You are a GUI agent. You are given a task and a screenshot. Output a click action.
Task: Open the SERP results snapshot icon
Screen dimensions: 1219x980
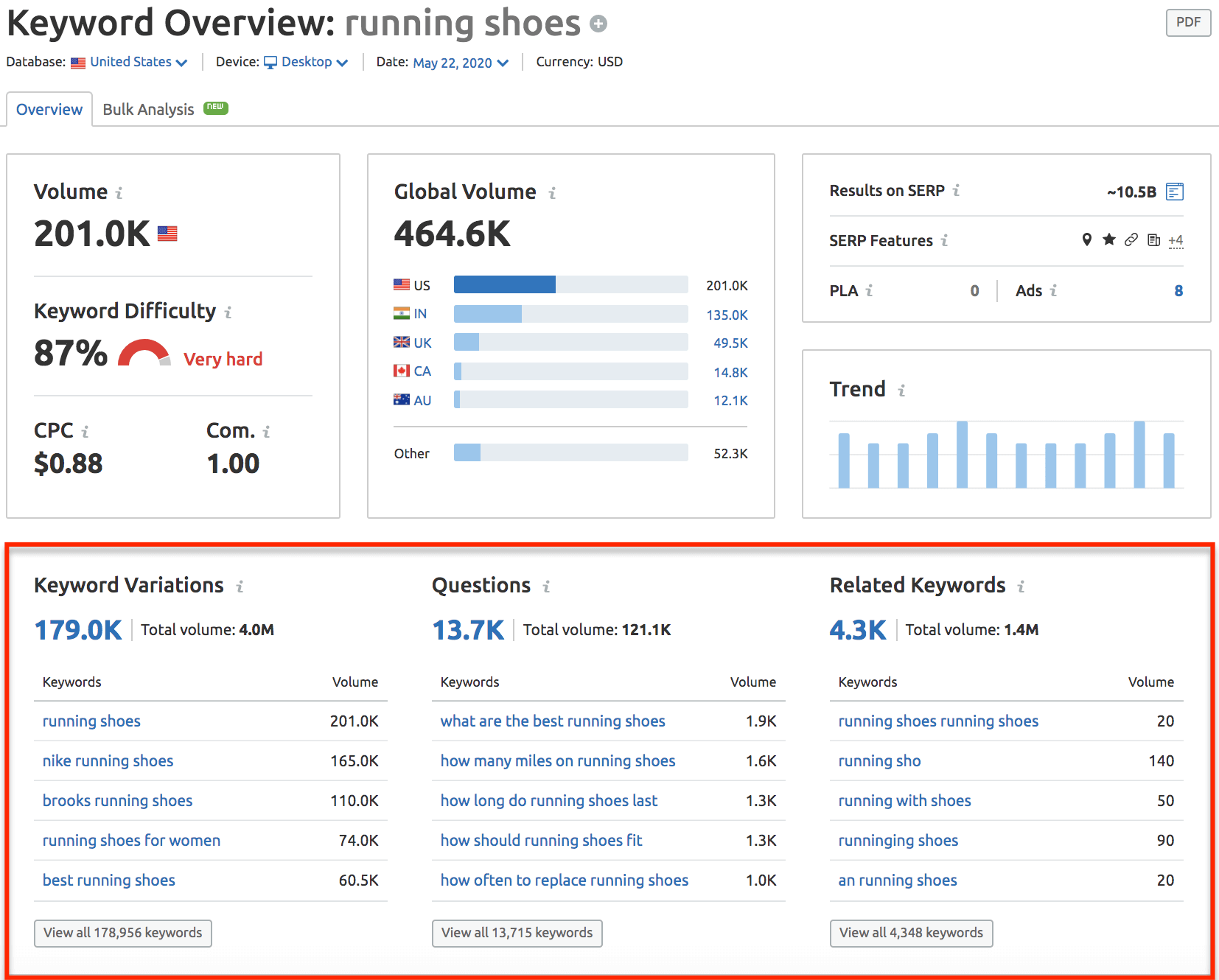pyautogui.click(x=1175, y=192)
